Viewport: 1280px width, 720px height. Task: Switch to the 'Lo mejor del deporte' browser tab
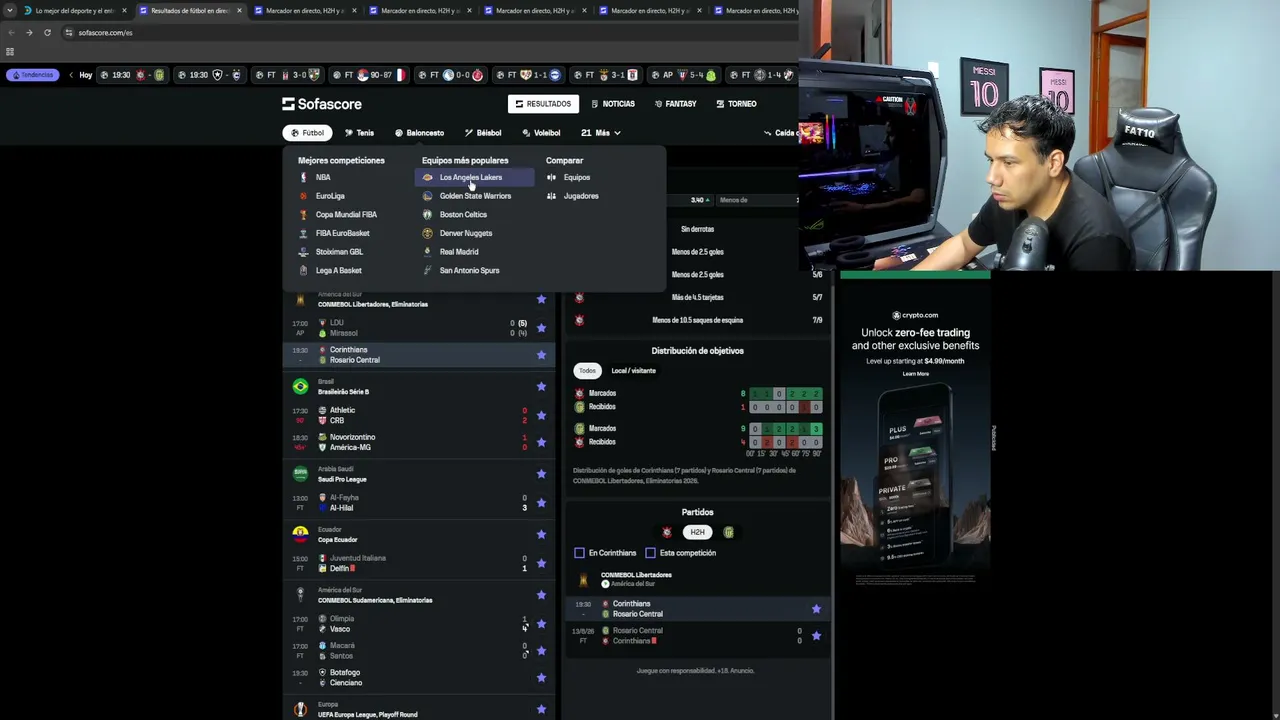pyautogui.click(x=74, y=11)
